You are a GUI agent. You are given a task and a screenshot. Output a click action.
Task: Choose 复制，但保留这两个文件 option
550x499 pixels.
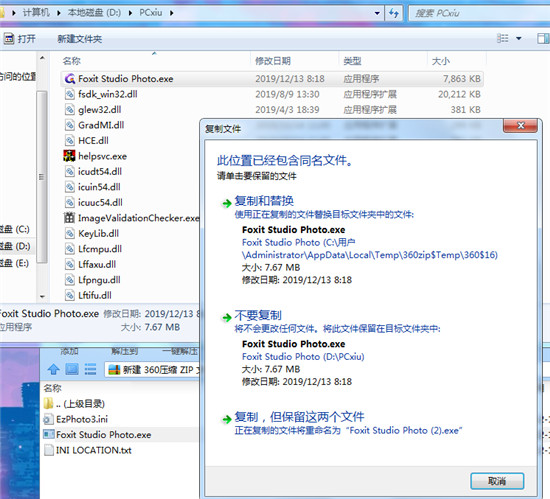pos(300,417)
